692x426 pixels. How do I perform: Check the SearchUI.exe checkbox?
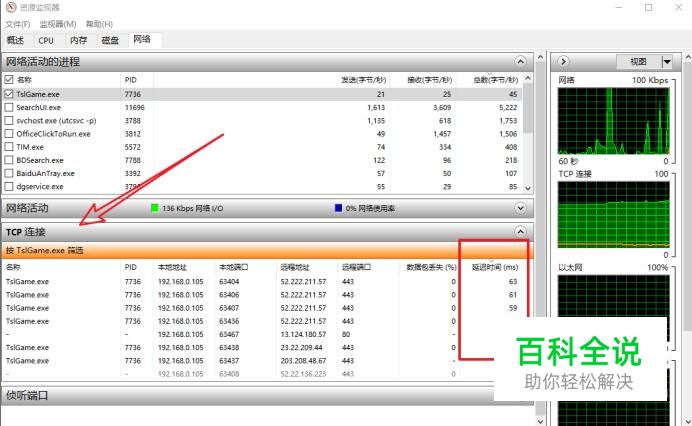[x=8, y=107]
